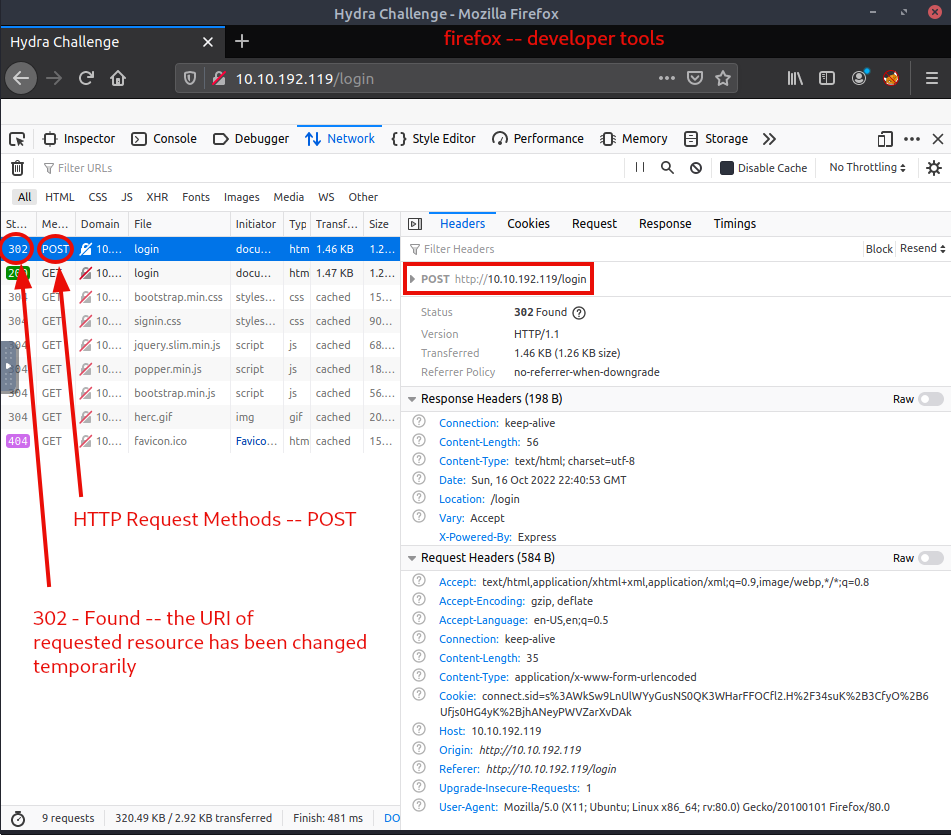Screen dimensions: 951x835
Task: Click the Resend button
Action: (x=919, y=248)
